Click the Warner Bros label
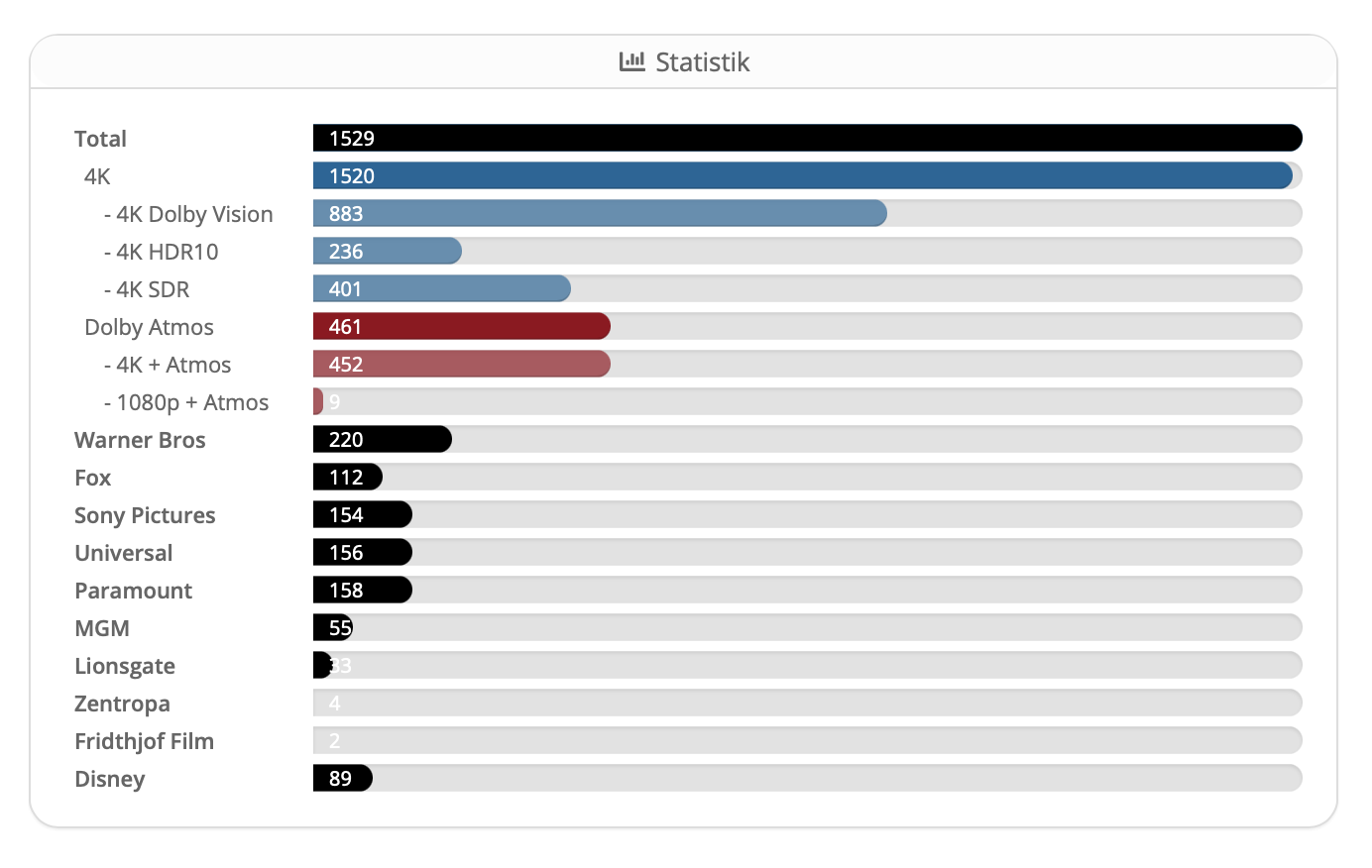This screenshot has width=1372, height=868. (x=140, y=440)
